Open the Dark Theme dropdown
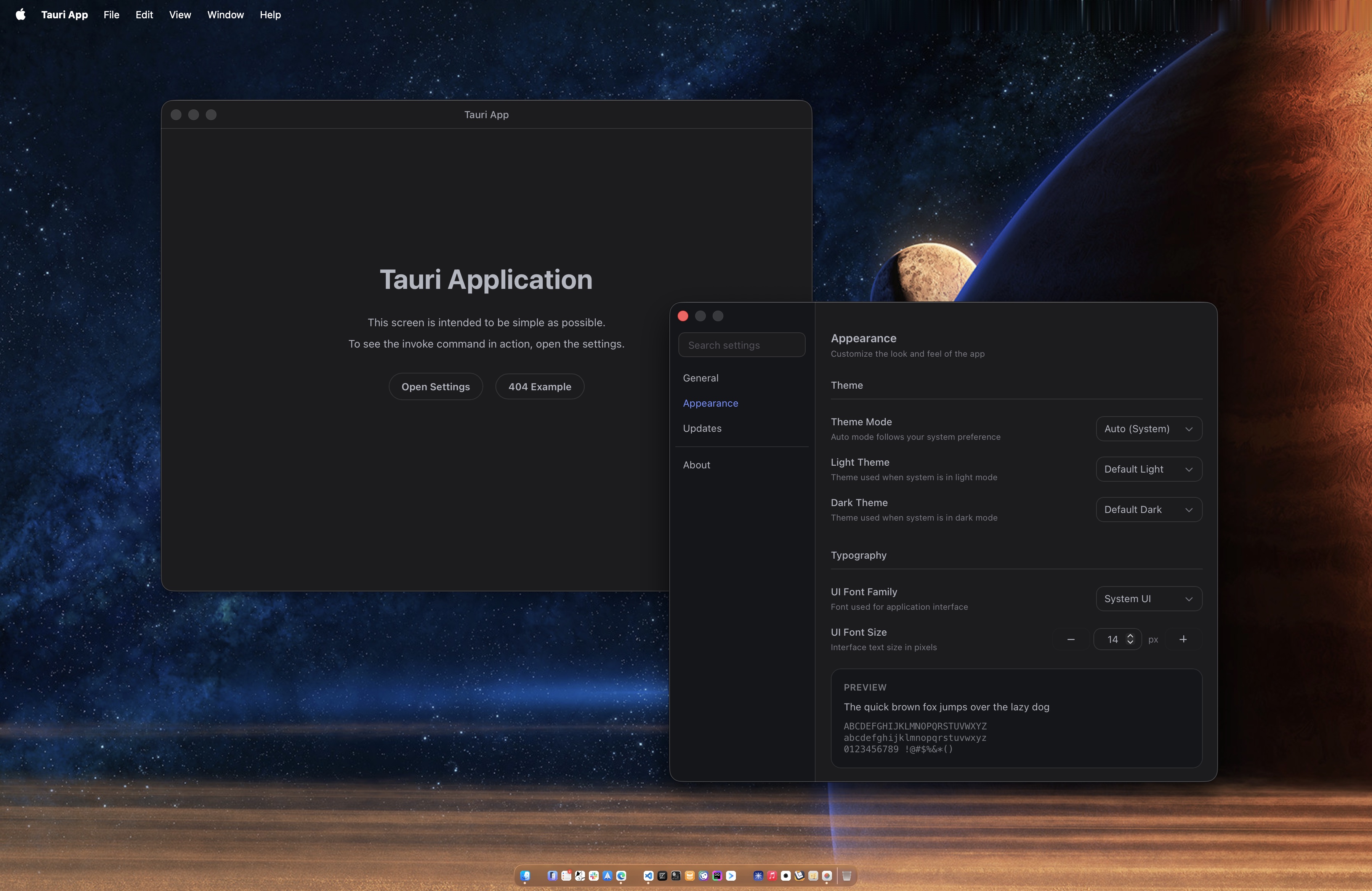 point(1148,510)
